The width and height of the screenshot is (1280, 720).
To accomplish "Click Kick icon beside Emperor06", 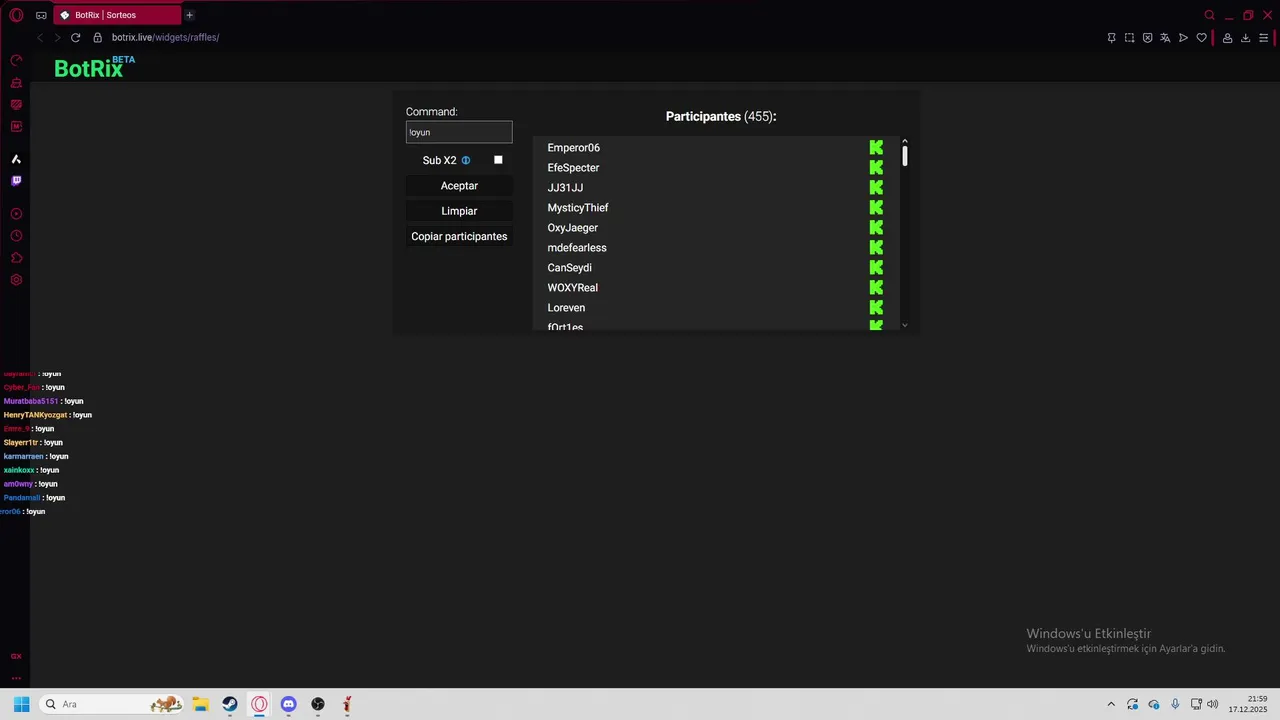I will coord(876,148).
